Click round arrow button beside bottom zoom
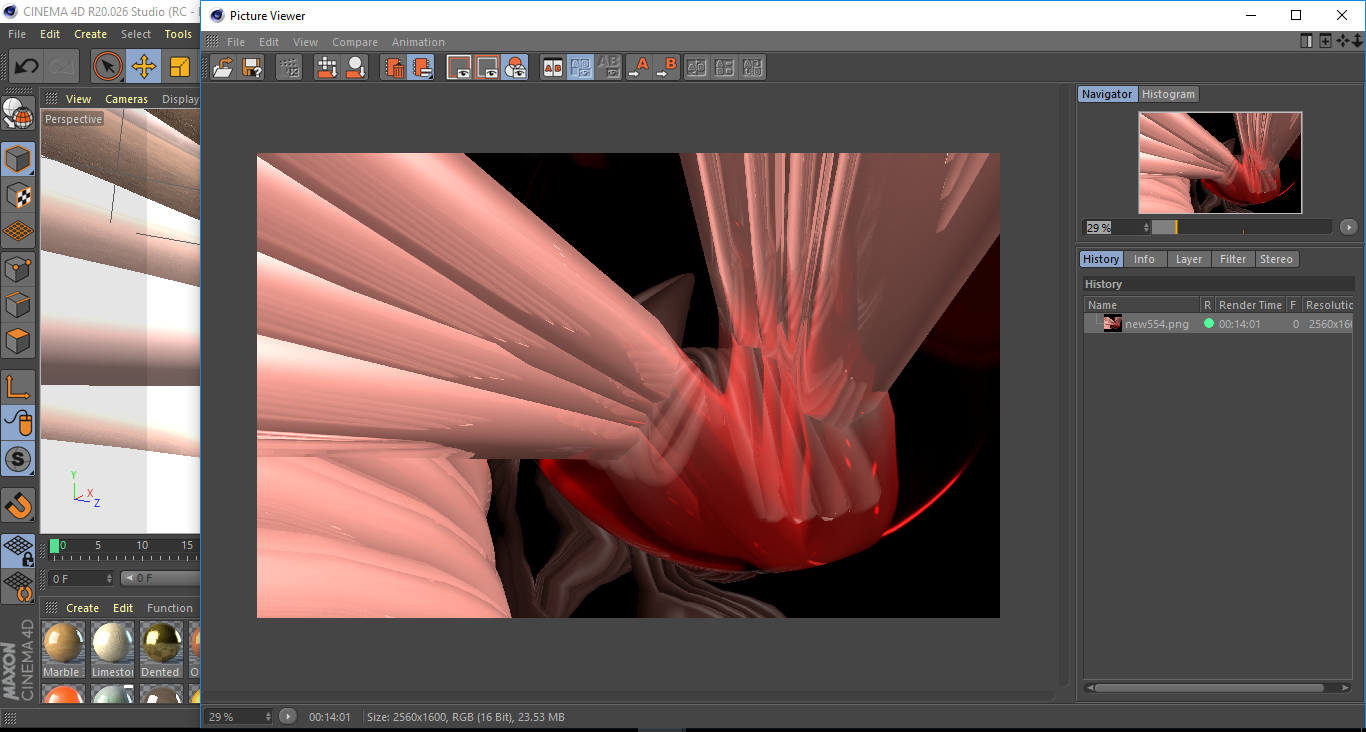The height and width of the screenshot is (732, 1366). click(288, 716)
